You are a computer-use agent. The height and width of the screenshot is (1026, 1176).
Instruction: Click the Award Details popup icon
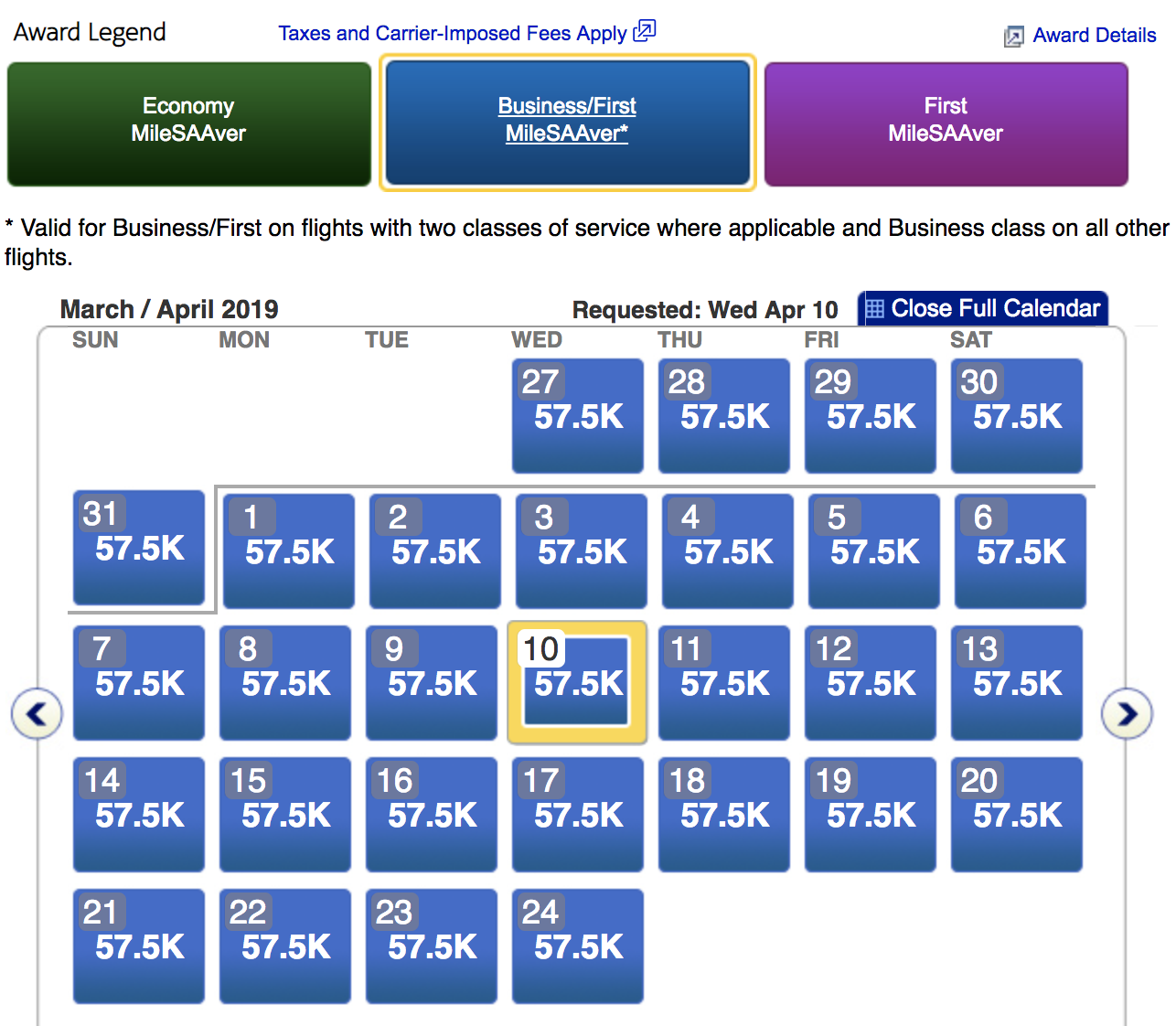click(1013, 37)
